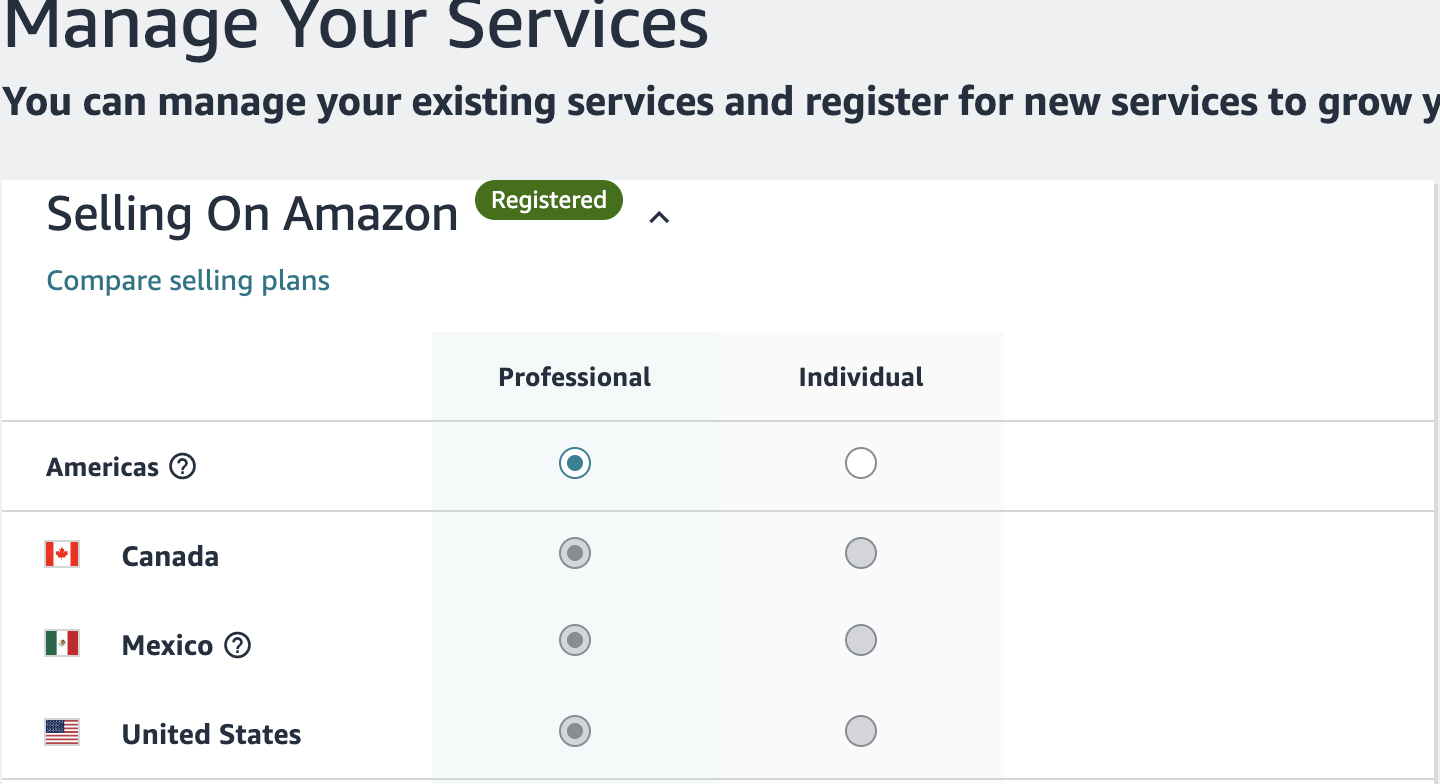Choose the Individual radio for Canada
The width and height of the screenshot is (1440, 784).
point(860,553)
